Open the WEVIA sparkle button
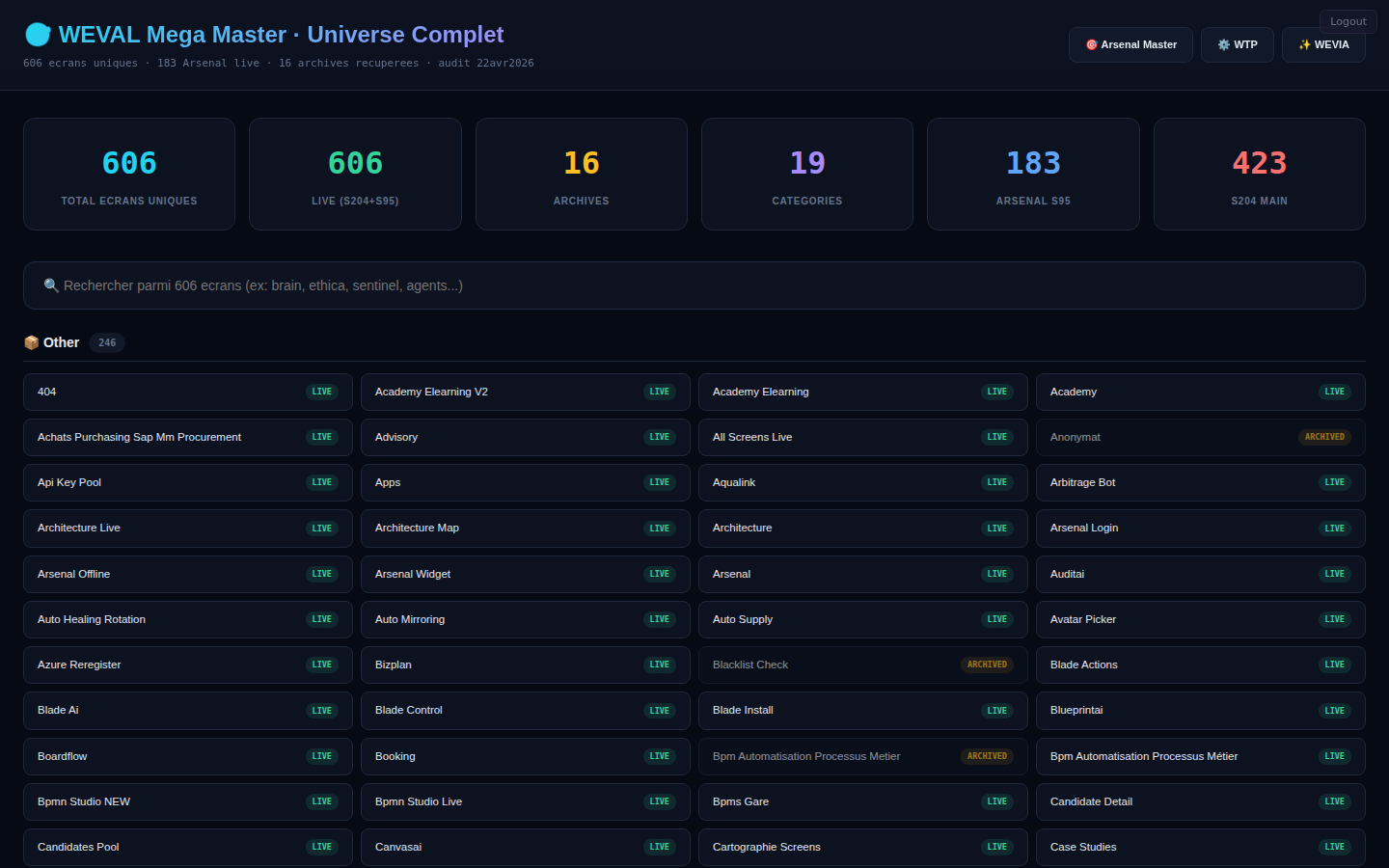This screenshot has height=868, width=1389. (1323, 44)
